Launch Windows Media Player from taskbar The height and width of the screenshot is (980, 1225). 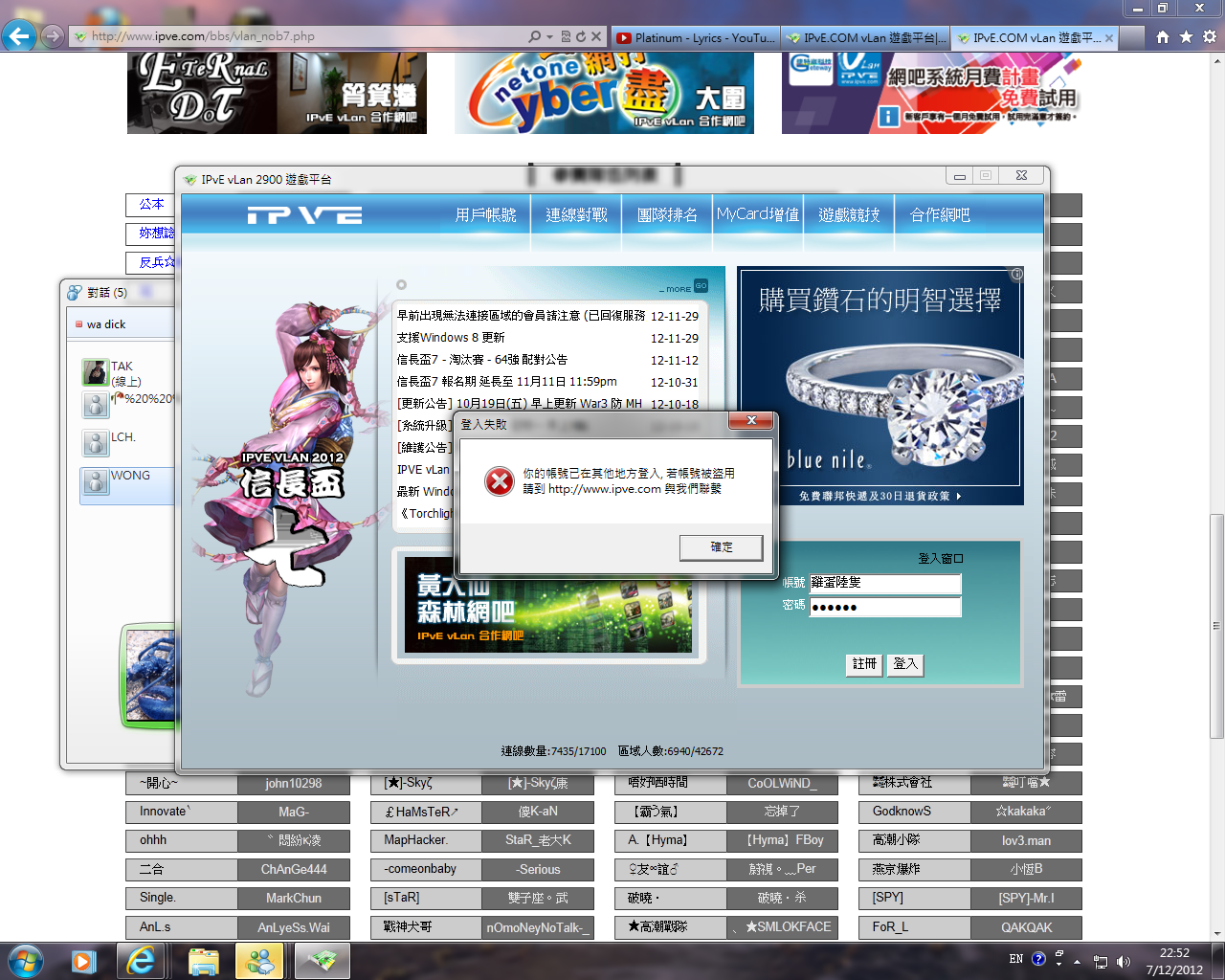[x=84, y=961]
